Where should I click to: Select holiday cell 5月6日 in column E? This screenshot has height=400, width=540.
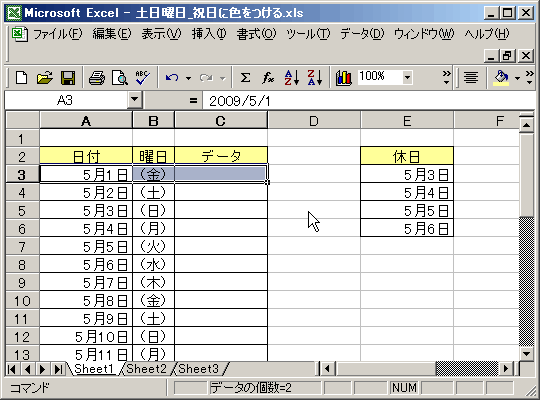(407, 228)
